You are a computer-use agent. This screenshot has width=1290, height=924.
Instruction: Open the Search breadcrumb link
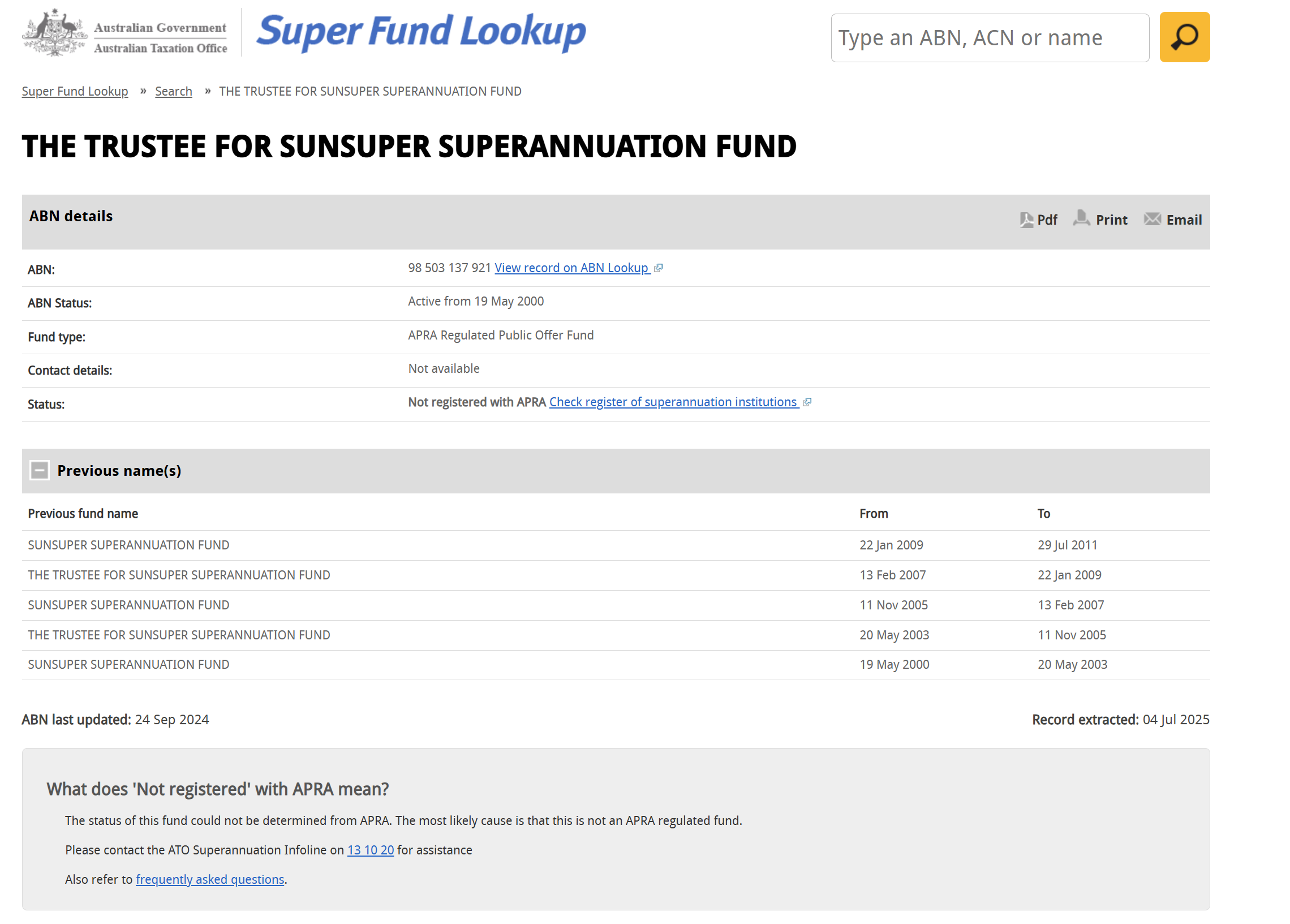point(174,91)
